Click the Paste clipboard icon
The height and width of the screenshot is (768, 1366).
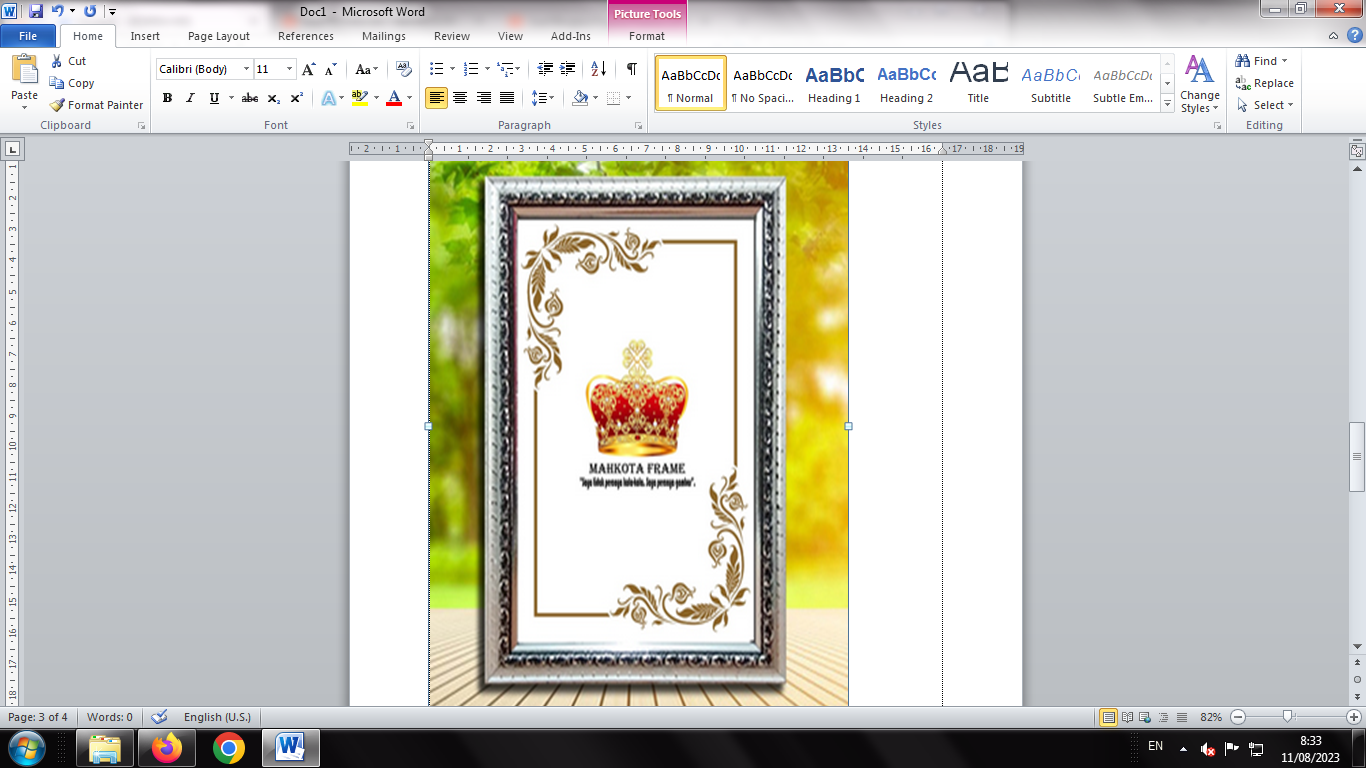point(24,72)
